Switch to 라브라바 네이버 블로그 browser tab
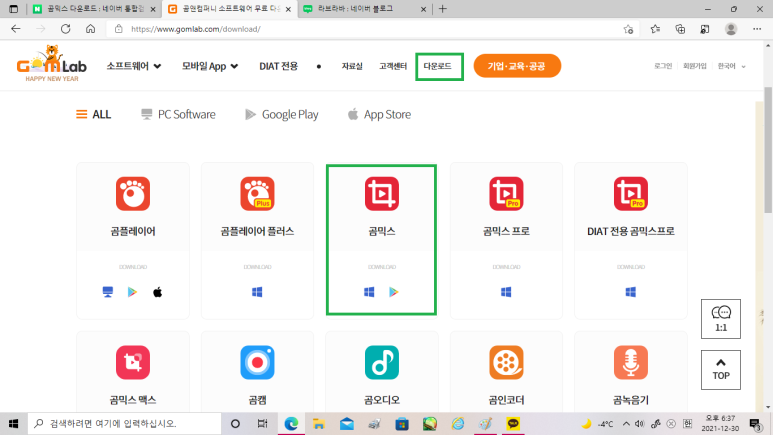Viewport: 773px width, 435px height. 364,9
